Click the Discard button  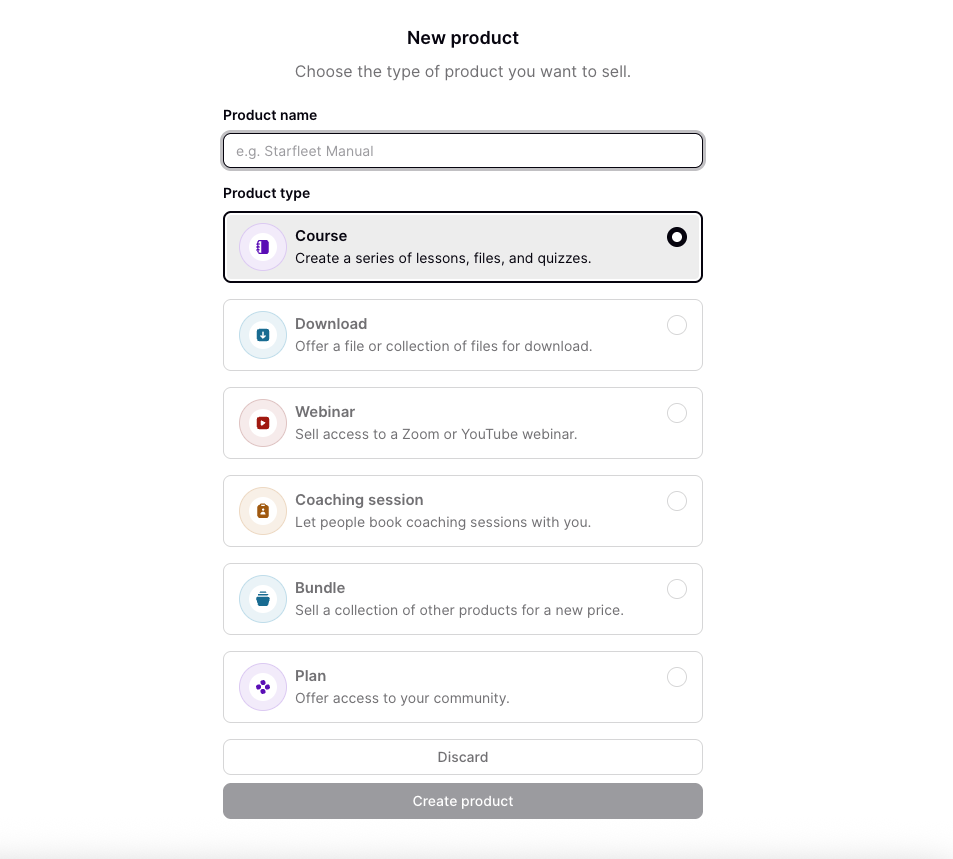[462, 757]
